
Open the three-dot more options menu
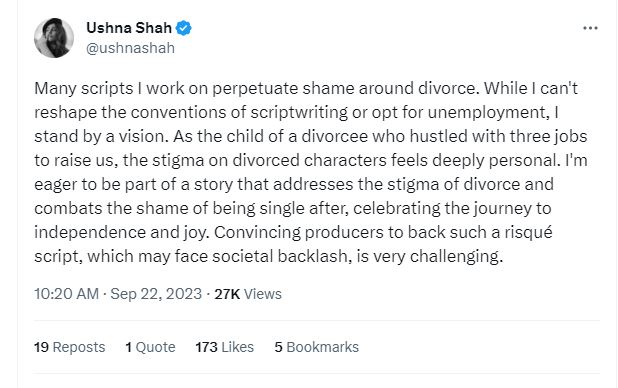click(590, 28)
